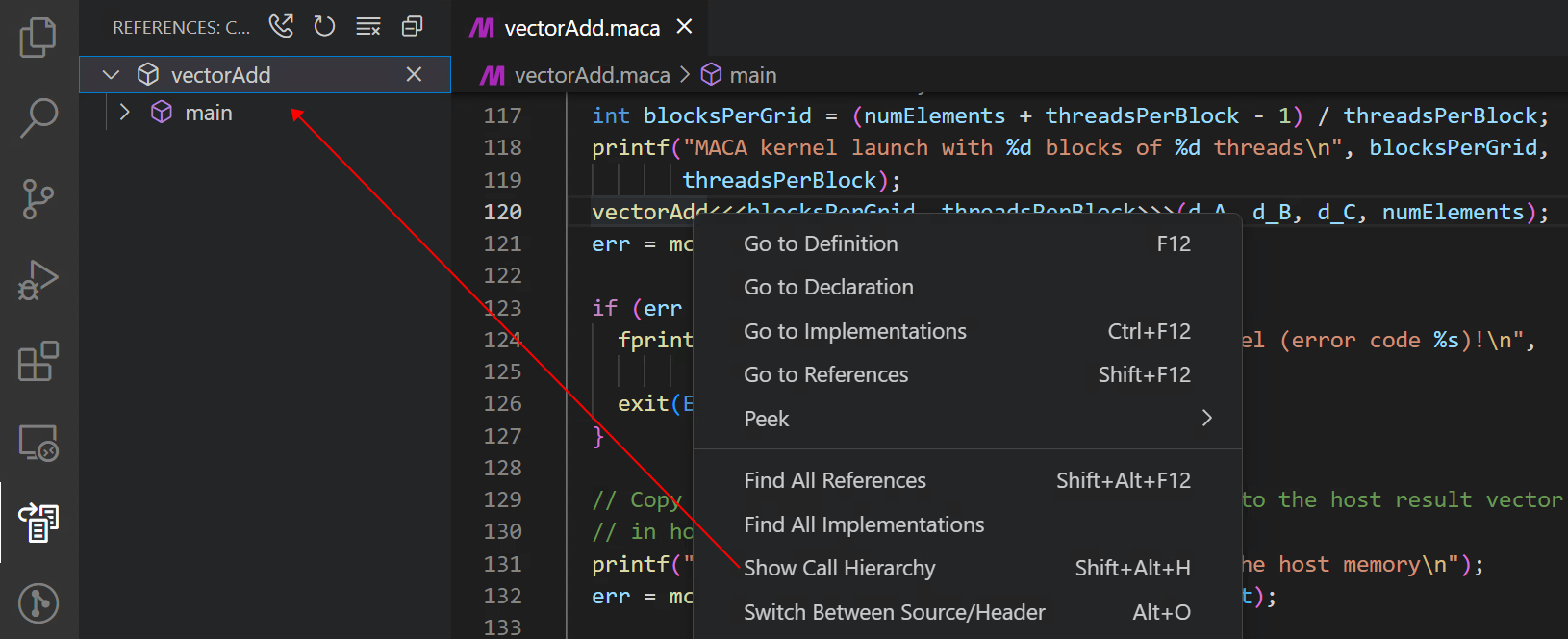The height and width of the screenshot is (639, 1568).
Task: Dismiss the vectorAdd entry from call hierarchy
Action: (414, 74)
